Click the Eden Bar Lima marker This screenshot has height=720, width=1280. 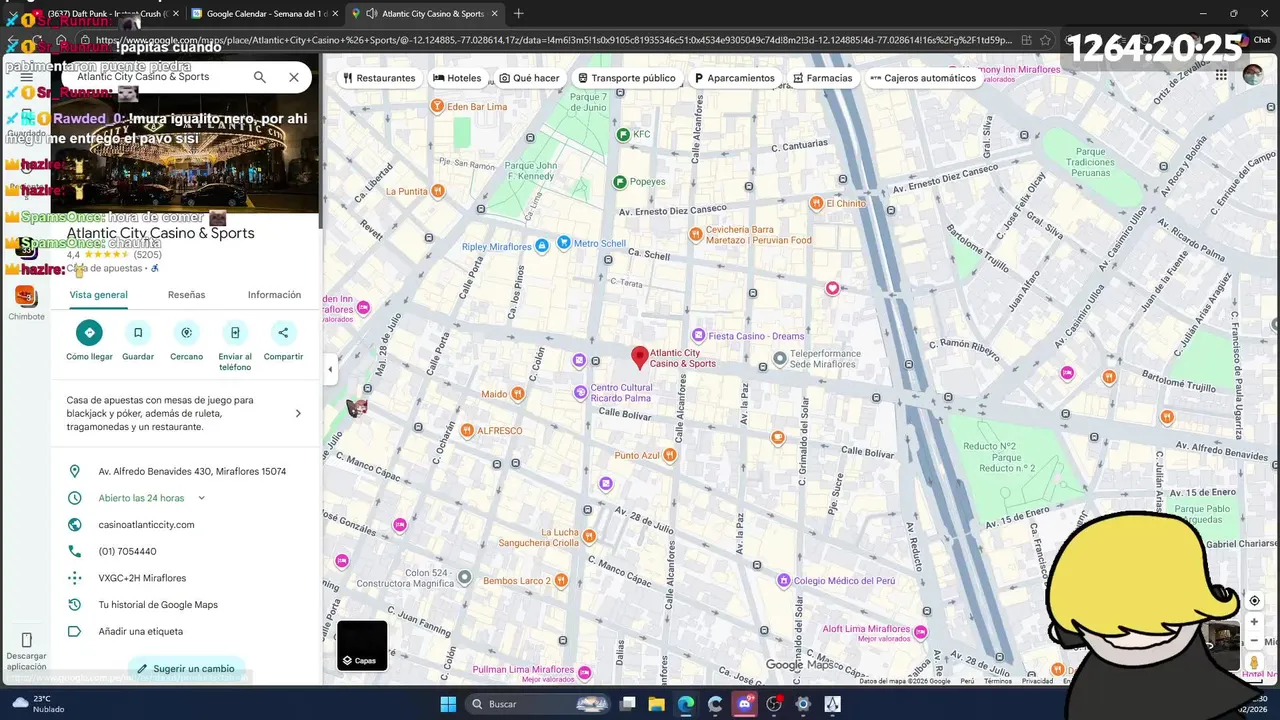pos(437,106)
